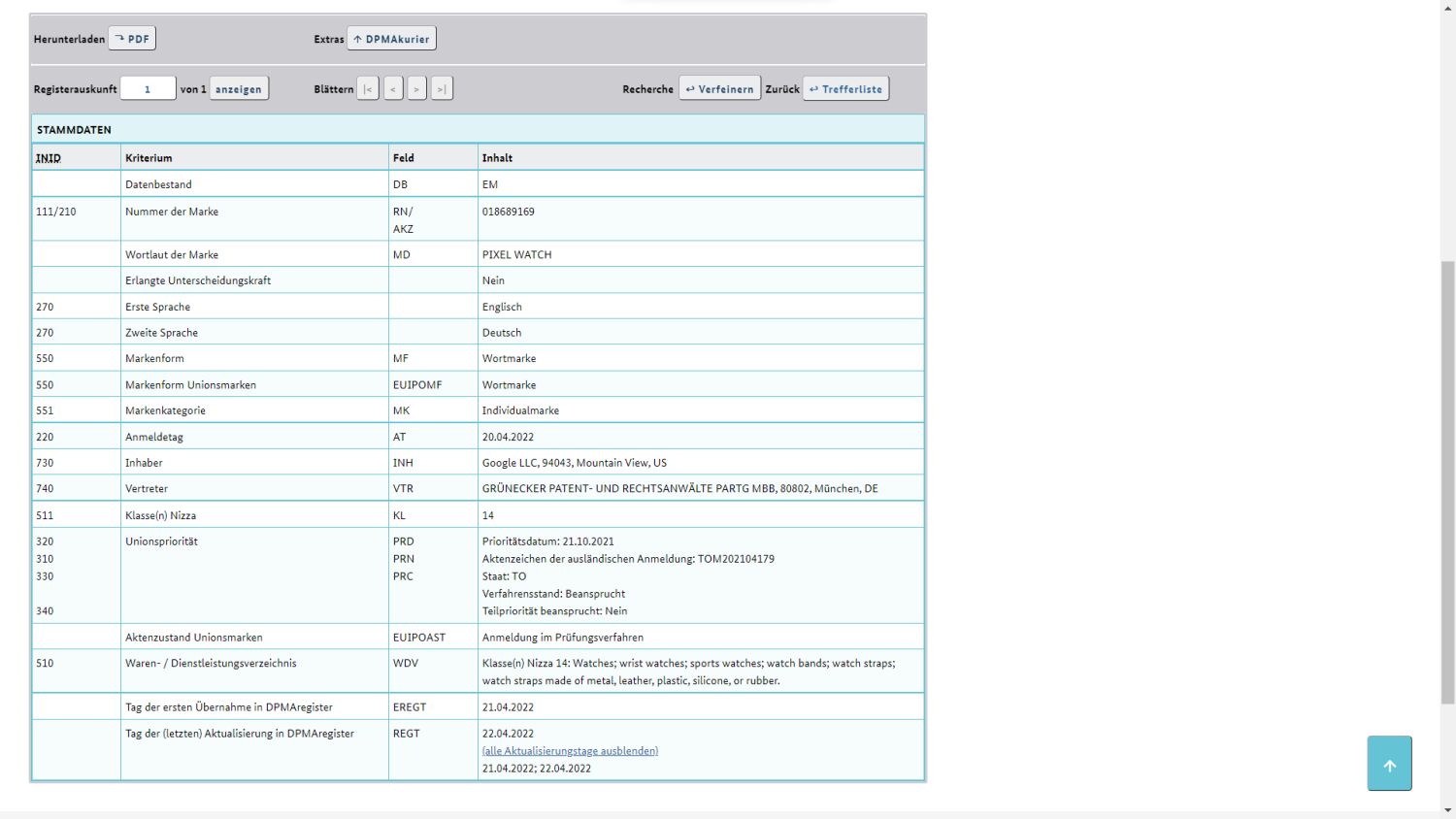
Task: Hide all update days link
Action: pyautogui.click(x=570, y=751)
